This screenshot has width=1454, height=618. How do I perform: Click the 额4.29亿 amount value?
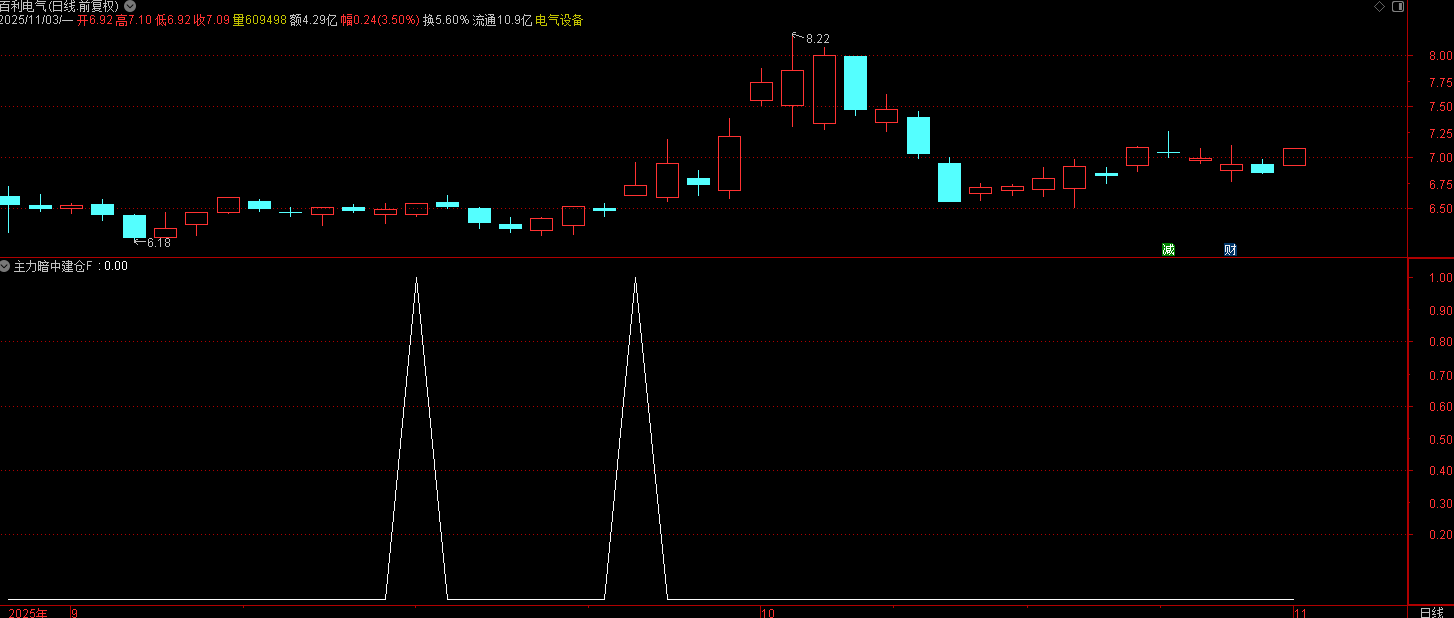click(313, 20)
